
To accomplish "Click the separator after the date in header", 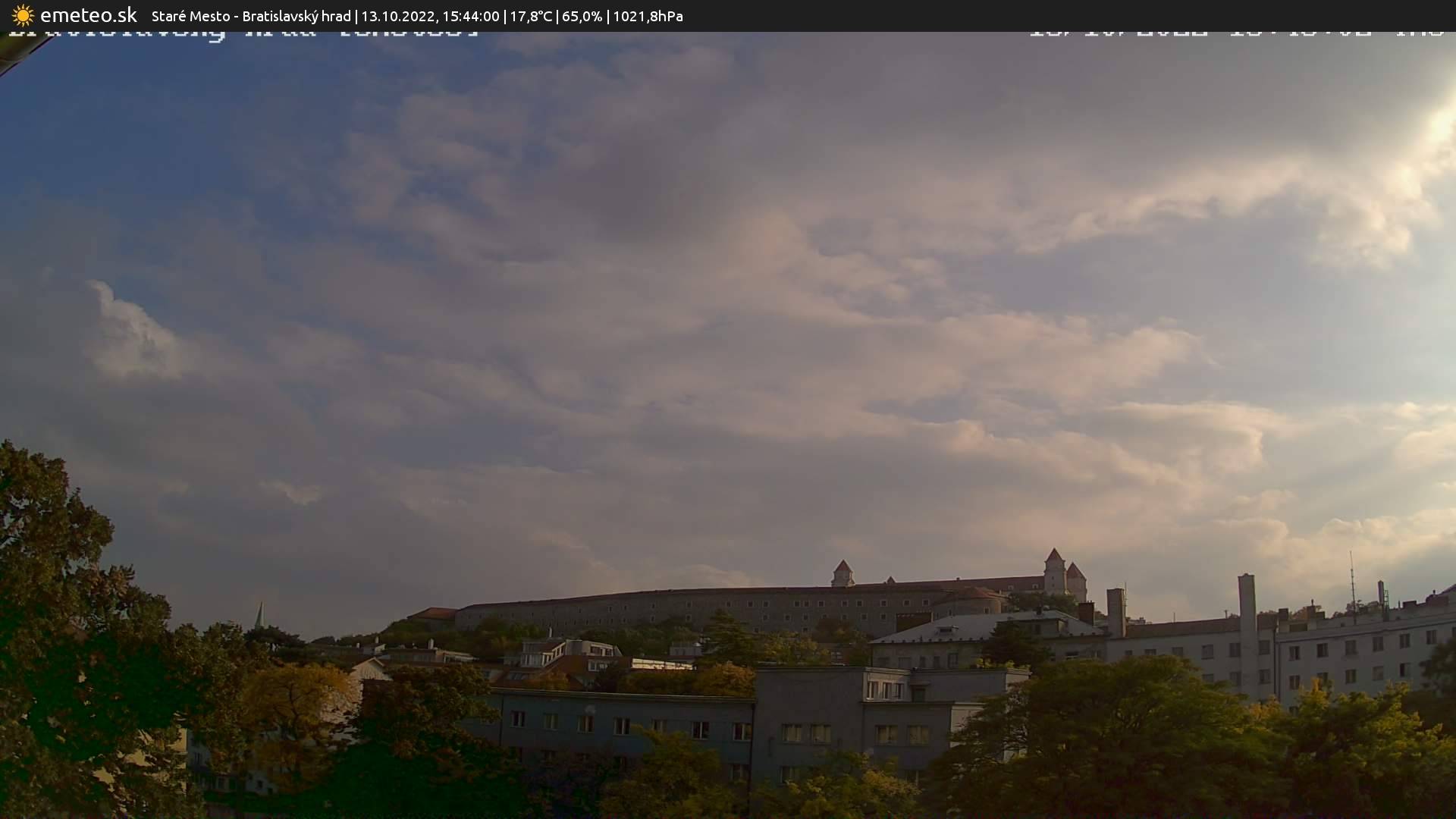I will [x=504, y=16].
